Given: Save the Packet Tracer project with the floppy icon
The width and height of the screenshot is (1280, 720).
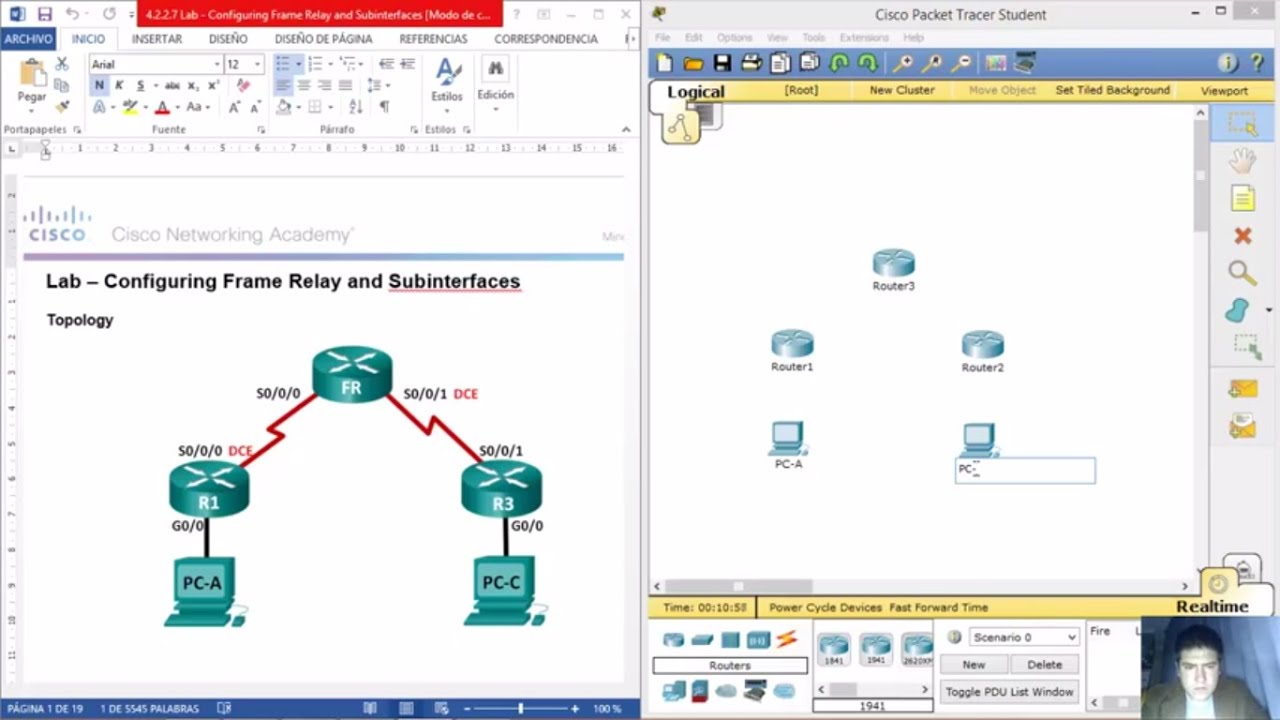Looking at the screenshot, I should click(722, 63).
